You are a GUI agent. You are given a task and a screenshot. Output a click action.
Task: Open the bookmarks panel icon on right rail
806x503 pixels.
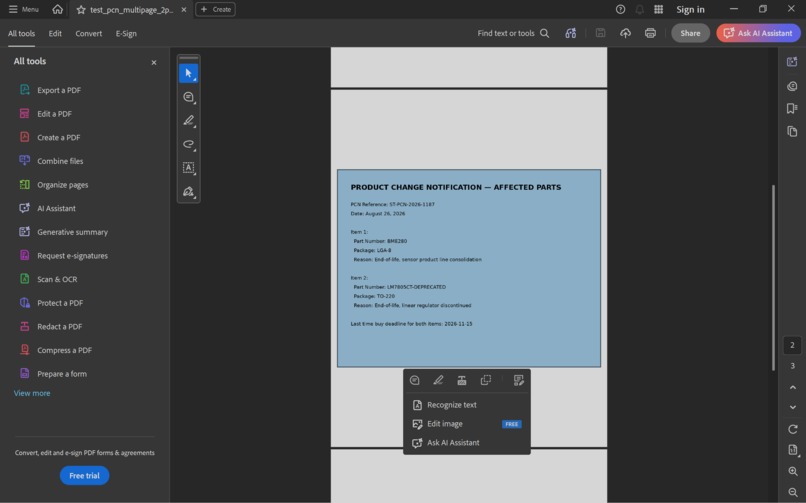[792, 108]
